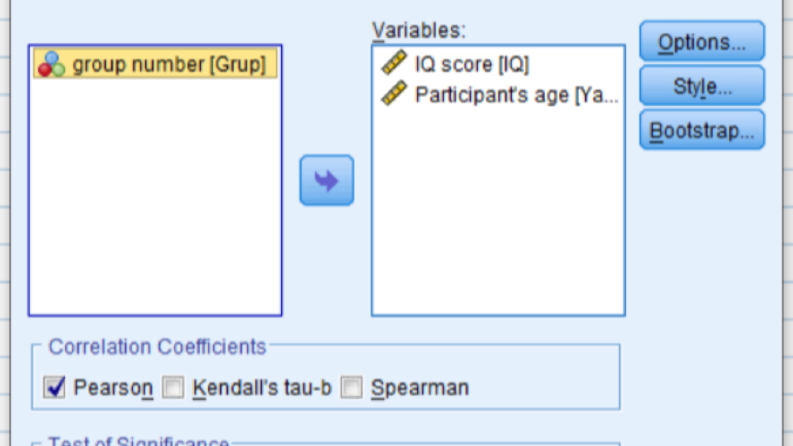Screen dimensions: 793x446
Task: Select IQ score [IQ] in Variables list
Action: coord(498,64)
